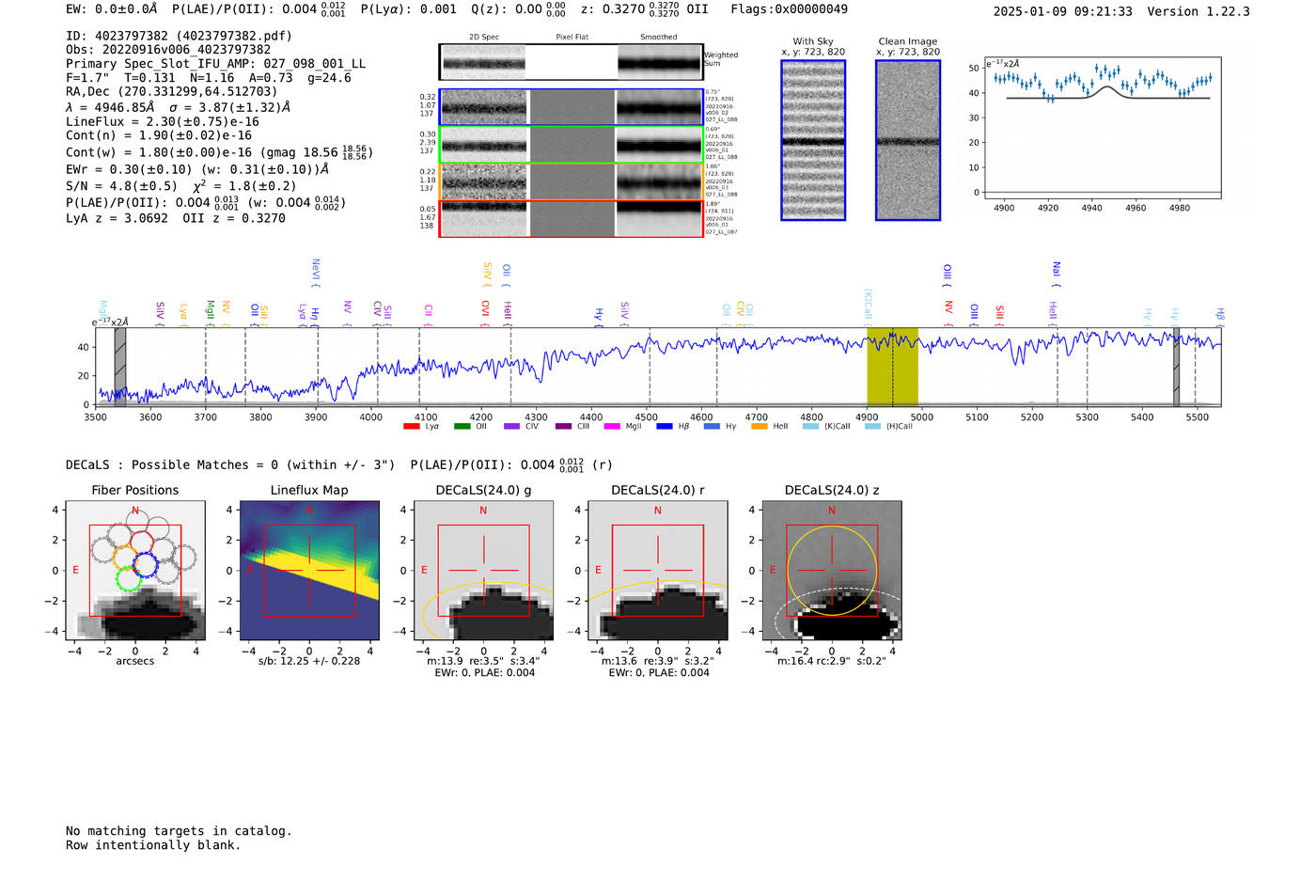Click the NaI line label above spectrum
Viewport: 1316px width, 896px height.
[x=1057, y=275]
